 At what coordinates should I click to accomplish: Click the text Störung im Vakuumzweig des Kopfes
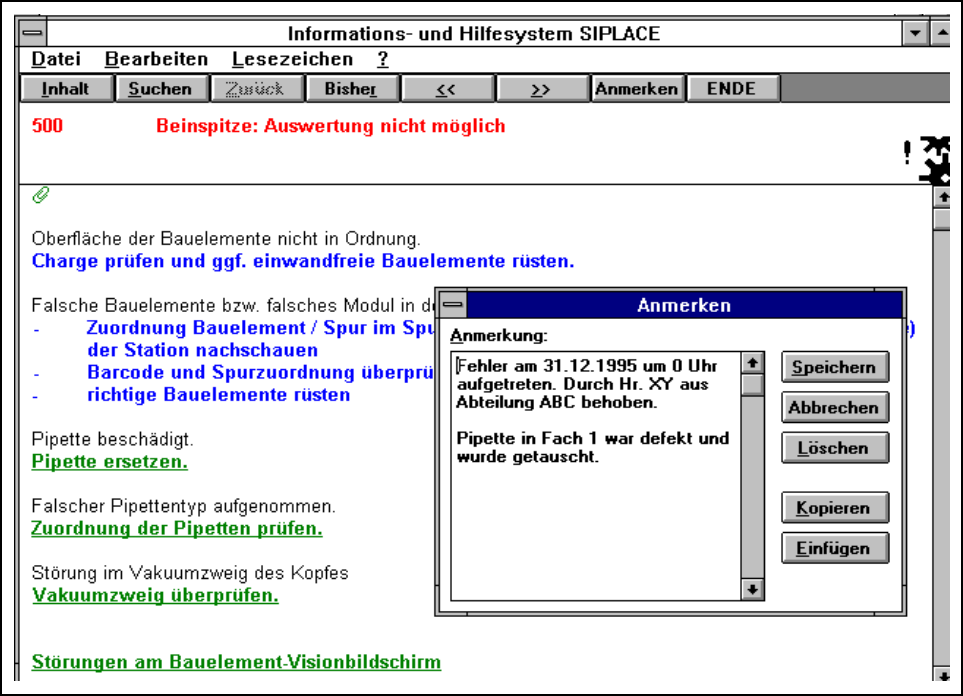(x=190, y=573)
